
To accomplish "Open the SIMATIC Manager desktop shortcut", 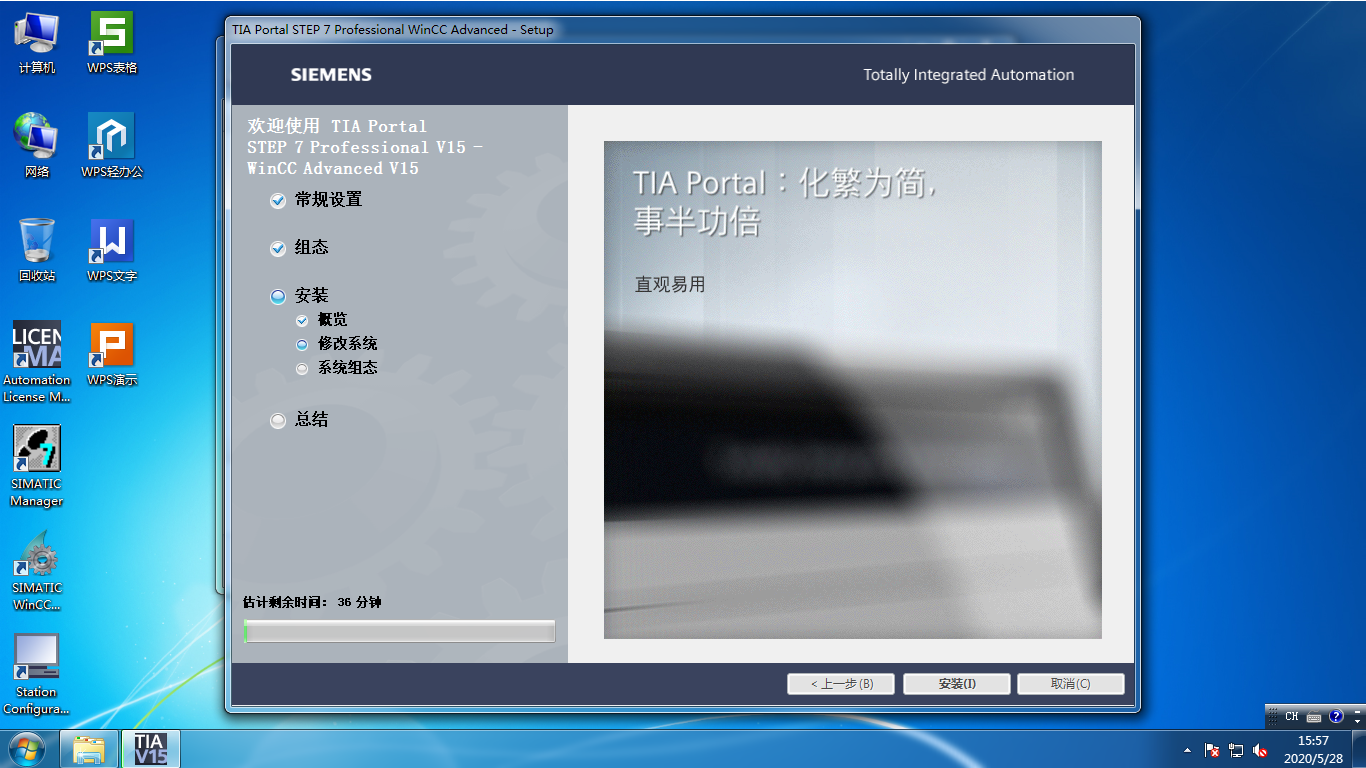I will [x=37, y=466].
